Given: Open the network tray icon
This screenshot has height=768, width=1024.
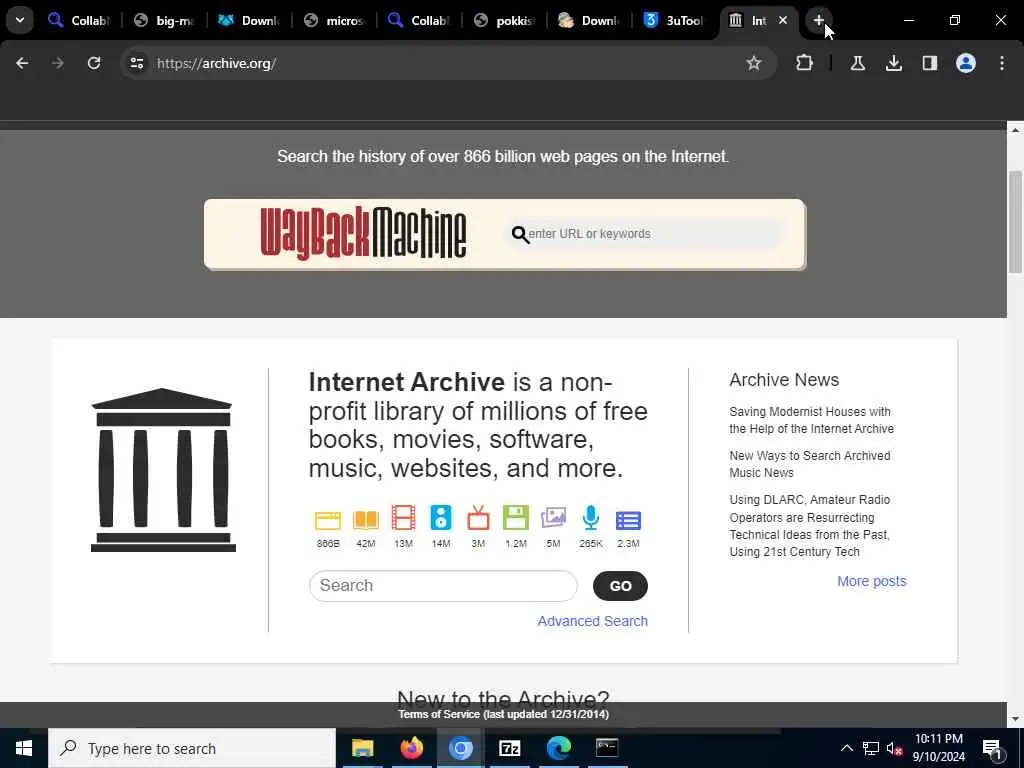Looking at the screenshot, I should (871, 748).
